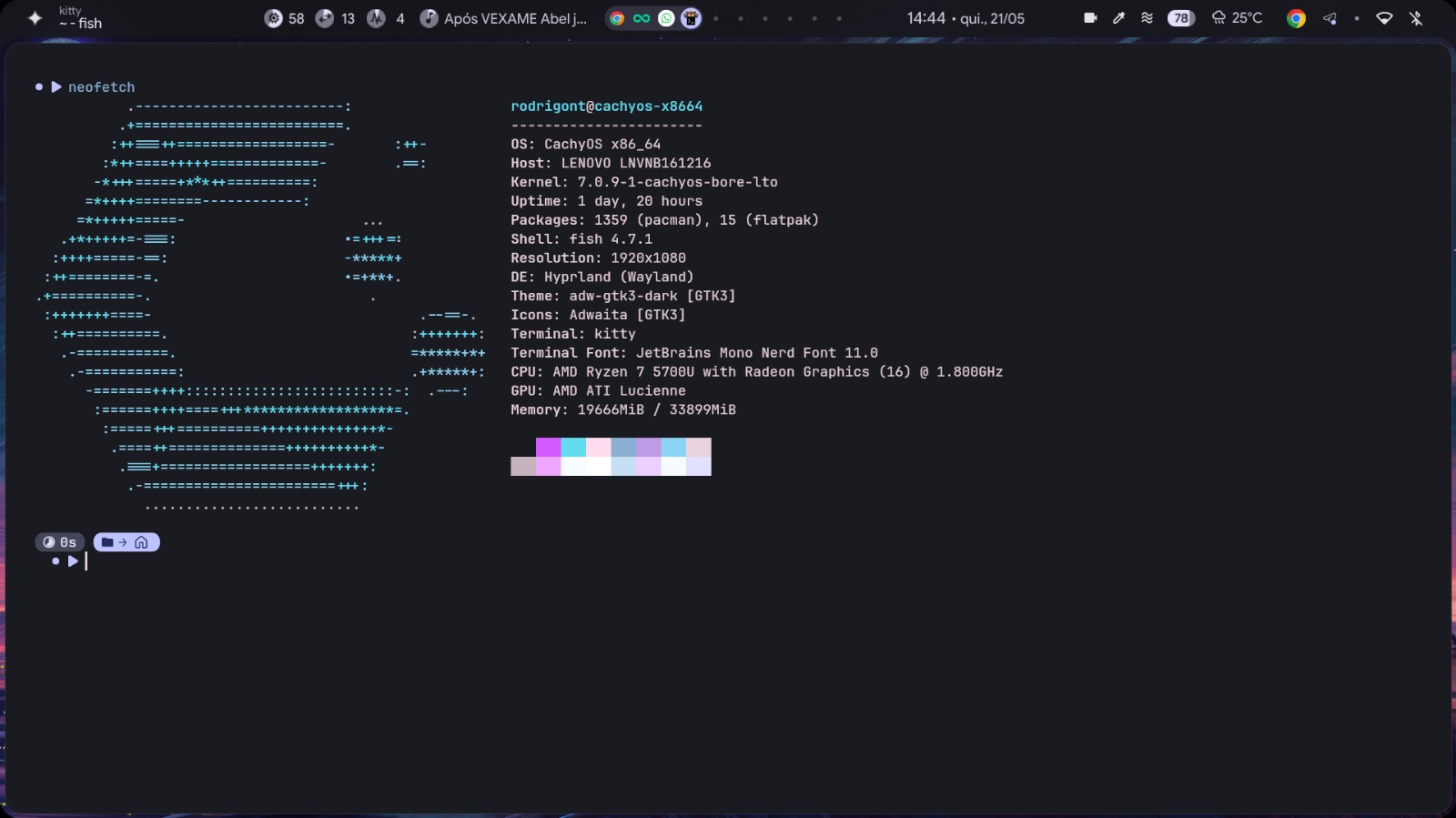This screenshot has width=1456, height=818.
Task: Click the folder to home directory pill
Action: [x=126, y=542]
